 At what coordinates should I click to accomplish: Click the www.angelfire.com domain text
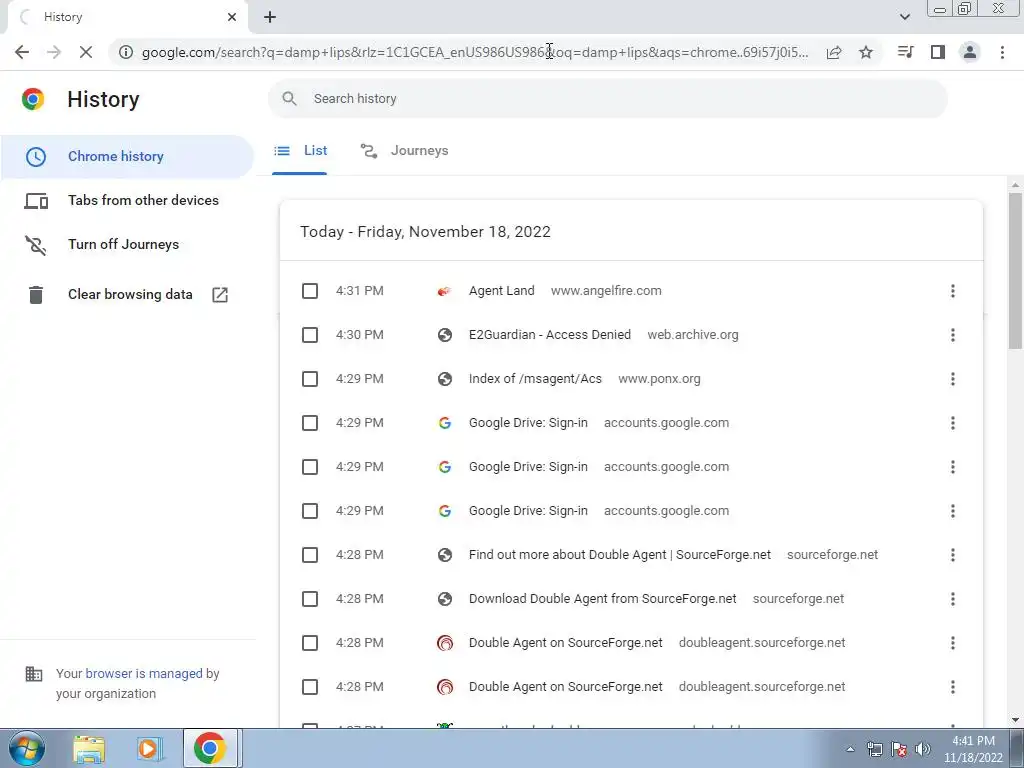point(606,291)
